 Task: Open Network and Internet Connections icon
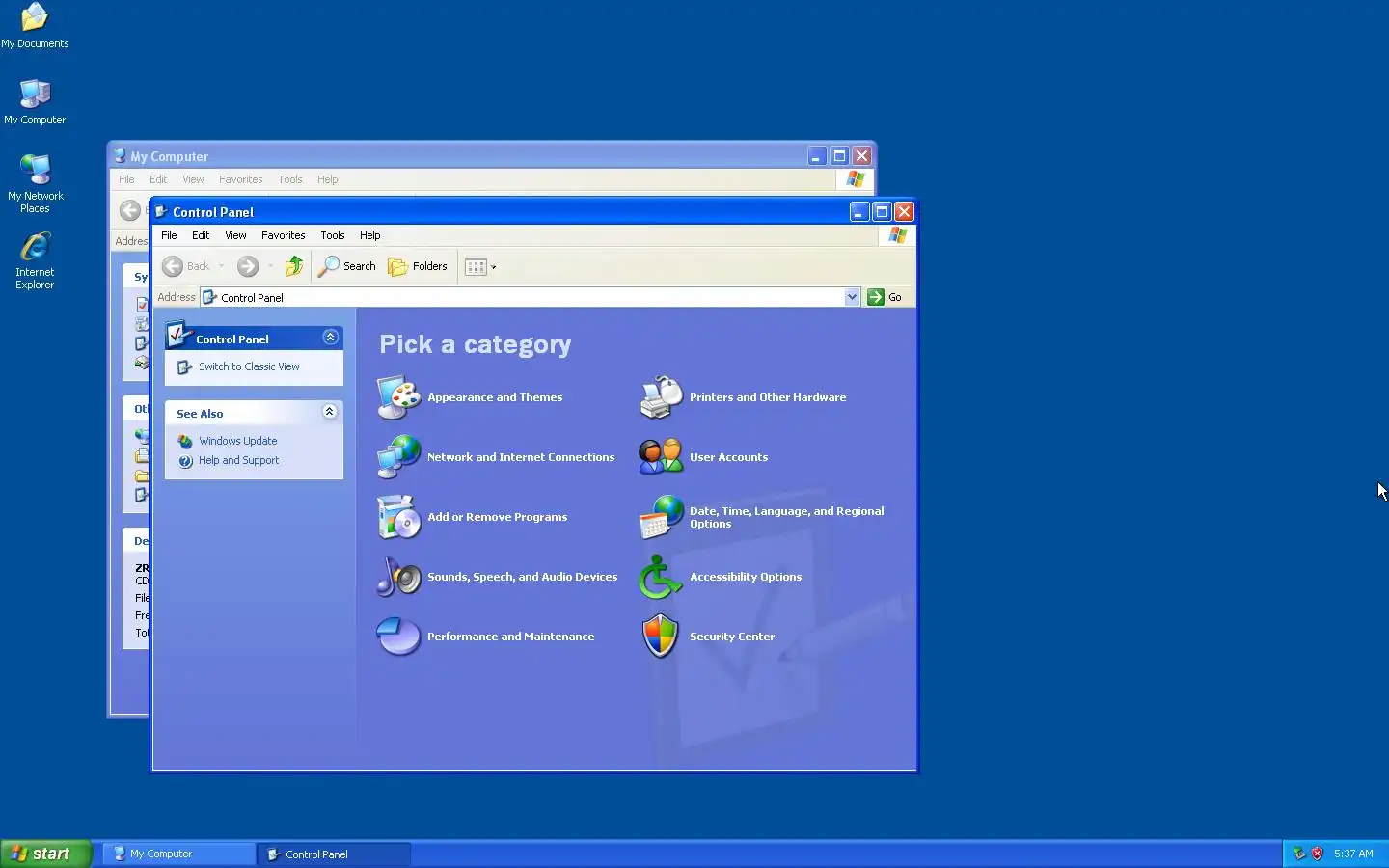point(398,457)
